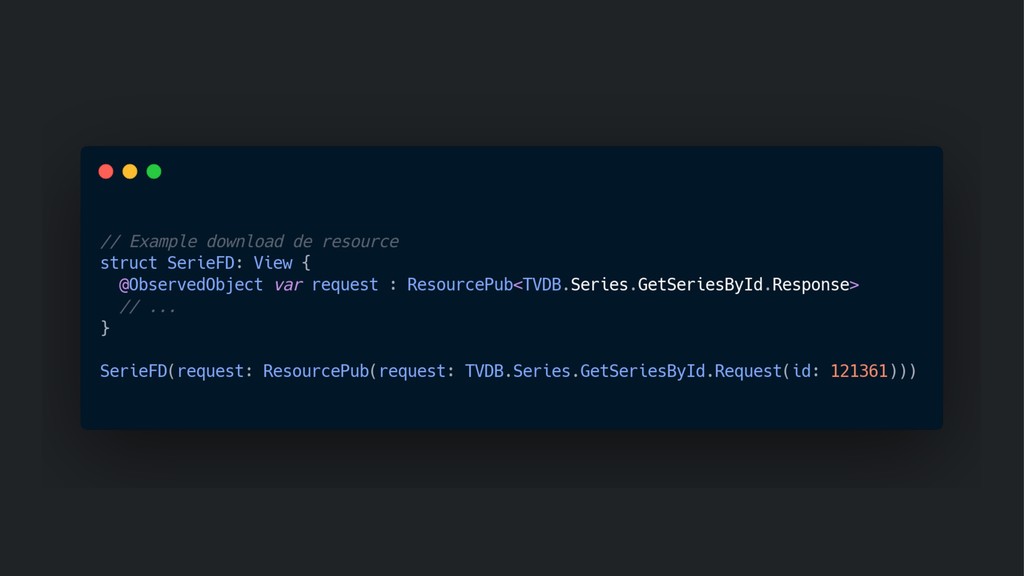
Task: Click the @ObservedObject attribute
Action: click(191, 285)
